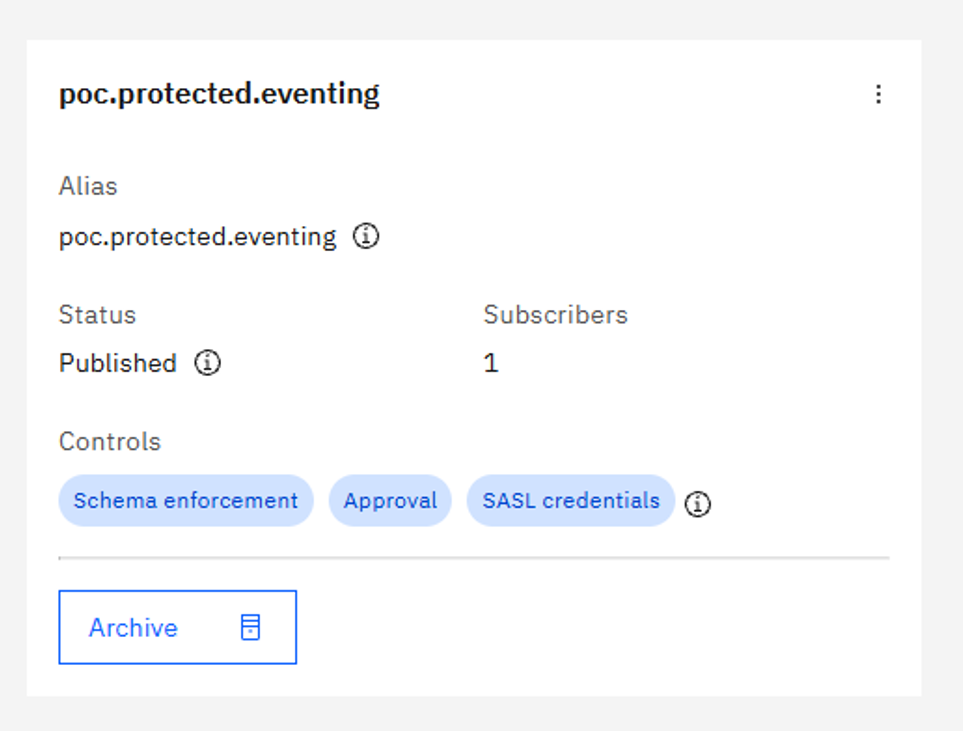Click the Controls field label
This screenshot has width=963, height=731.
coord(110,442)
